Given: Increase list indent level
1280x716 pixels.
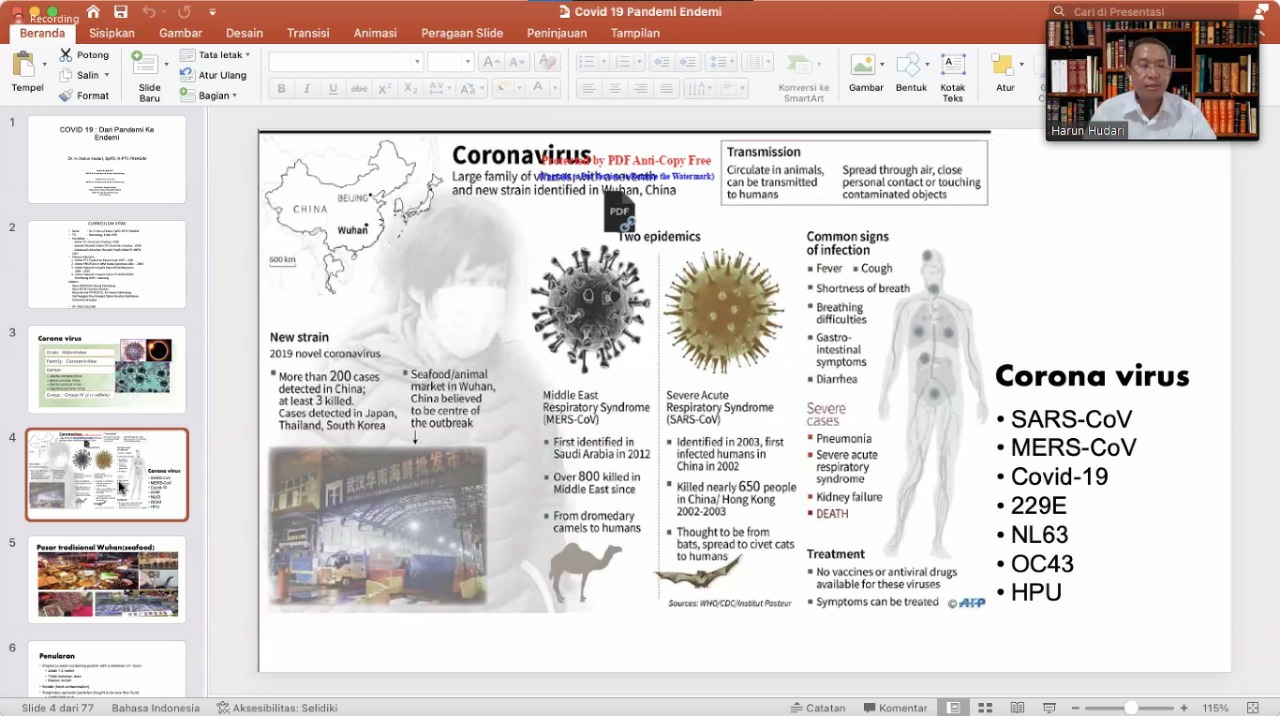Looking at the screenshot, I should click(689, 62).
